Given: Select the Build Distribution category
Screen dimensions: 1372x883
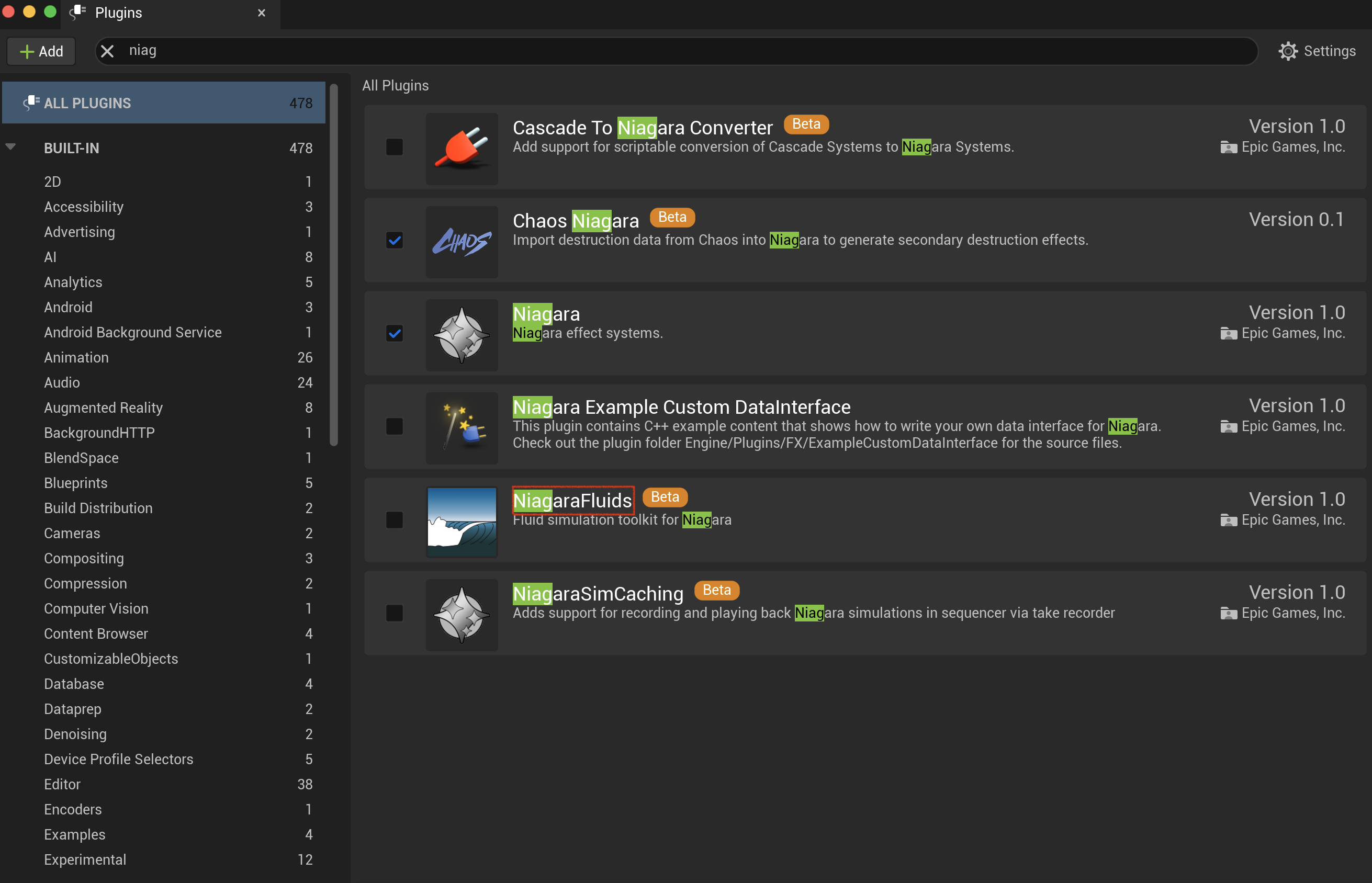Looking at the screenshot, I should (163, 508).
